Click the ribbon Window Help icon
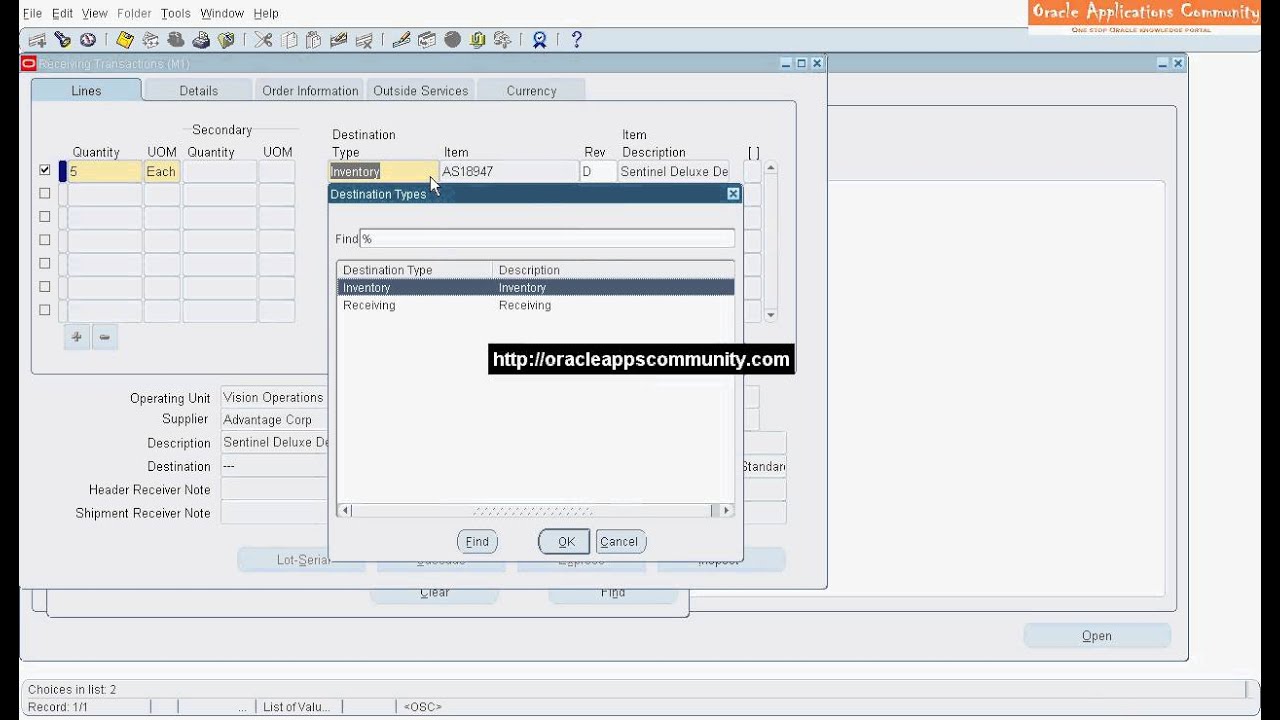This screenshot has height=720, width=1280. (x=540, y=40)
